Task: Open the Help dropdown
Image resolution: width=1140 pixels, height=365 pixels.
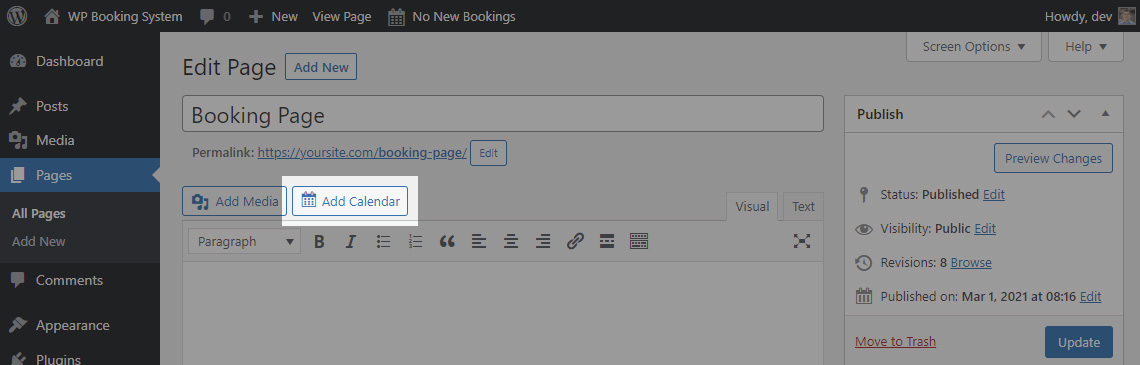Action: coord(1085,47)
